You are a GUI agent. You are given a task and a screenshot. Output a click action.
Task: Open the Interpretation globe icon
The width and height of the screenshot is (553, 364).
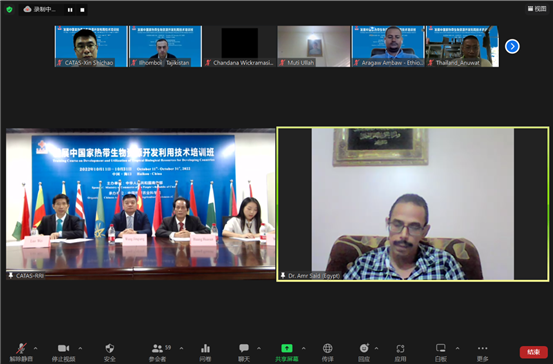click(x=328, y=348)
